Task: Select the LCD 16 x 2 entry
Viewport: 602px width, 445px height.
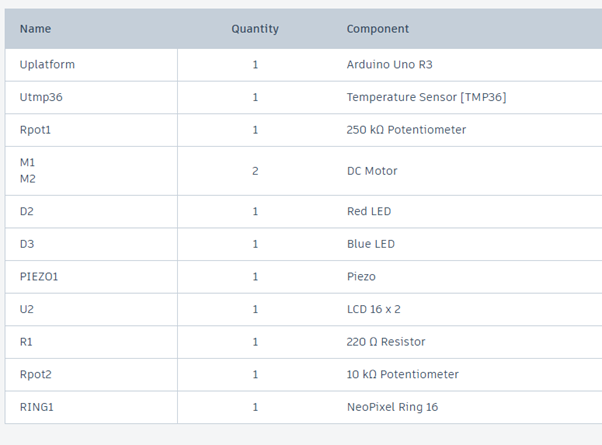Action: click(374, 309)
